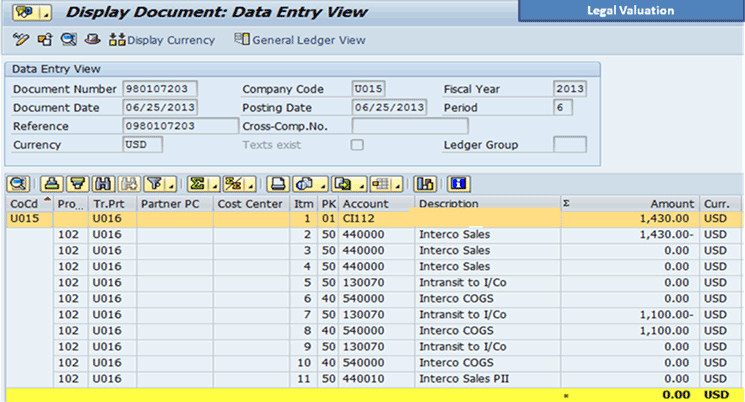Click the Document Number field
The width and height of the screenshot is (745, 402).
pyautogui.click(x=160, y=89)
